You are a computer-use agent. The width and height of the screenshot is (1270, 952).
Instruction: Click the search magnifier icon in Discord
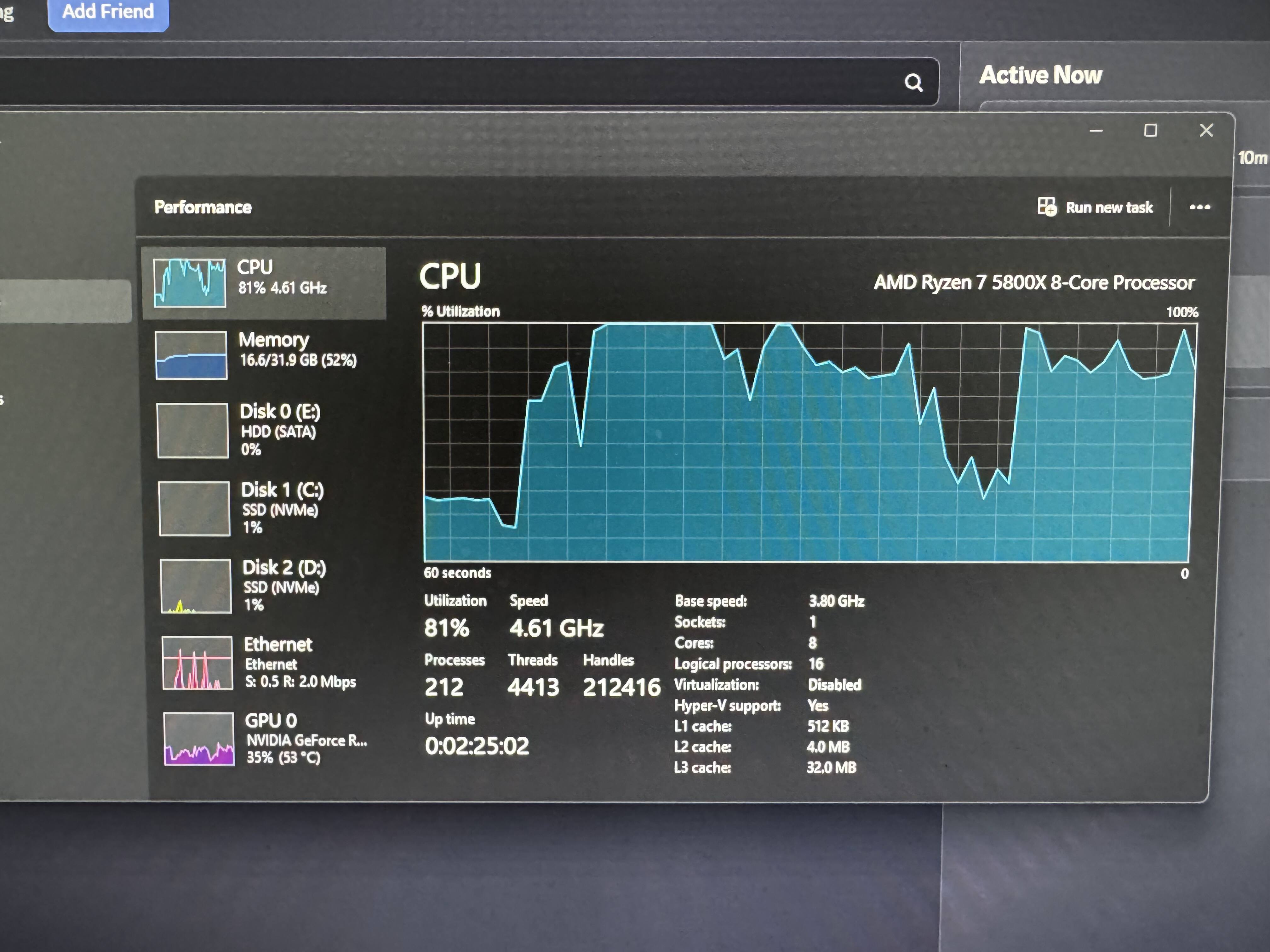click(913, 82)
